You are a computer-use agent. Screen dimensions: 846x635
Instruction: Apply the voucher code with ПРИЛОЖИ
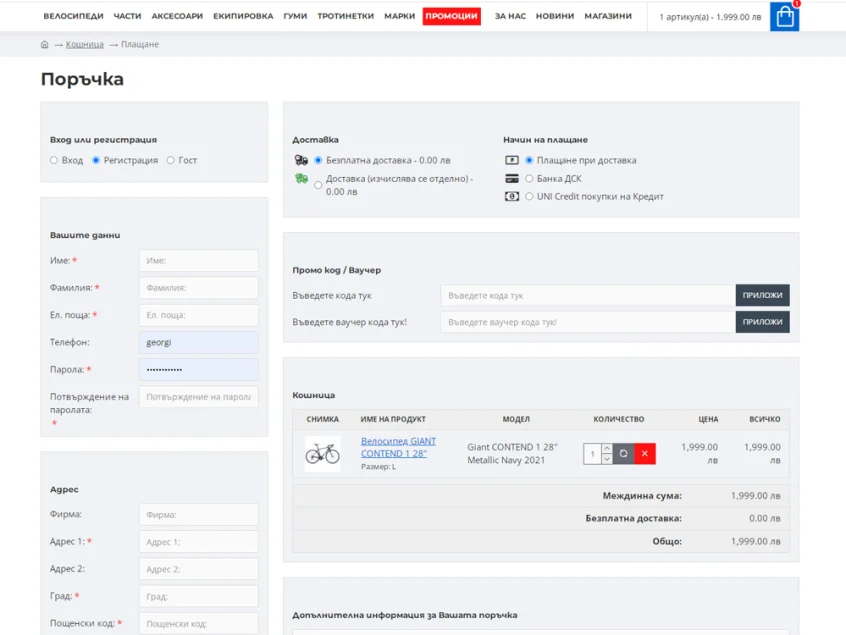click(x=762, y=322)
